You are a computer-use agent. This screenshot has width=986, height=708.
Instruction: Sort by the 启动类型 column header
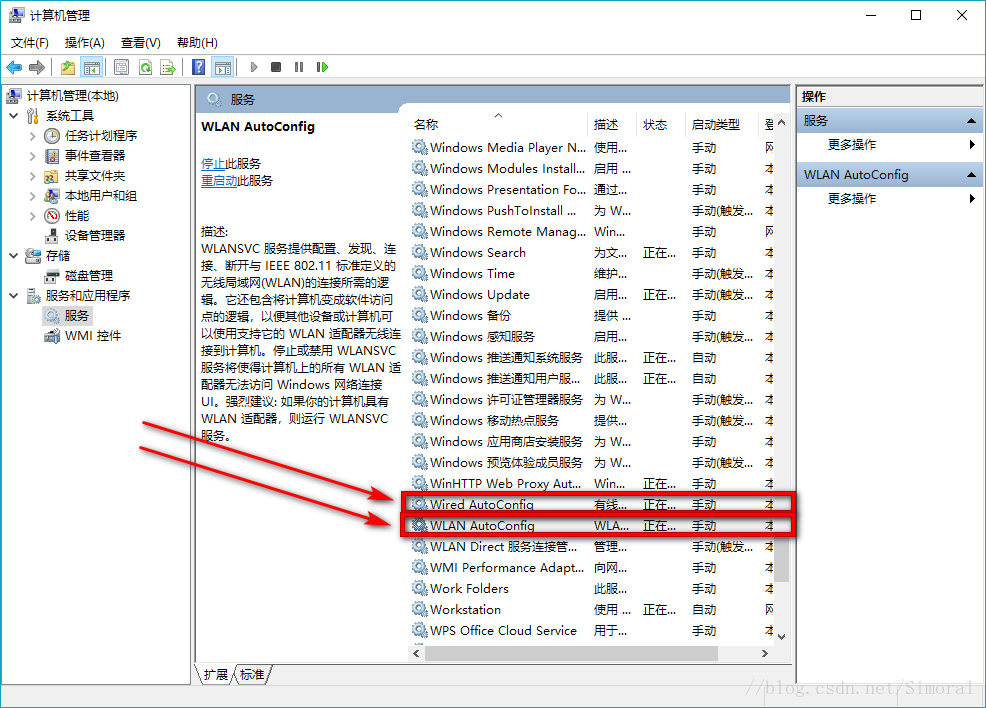pyautogui.click(x=723, y=124)
